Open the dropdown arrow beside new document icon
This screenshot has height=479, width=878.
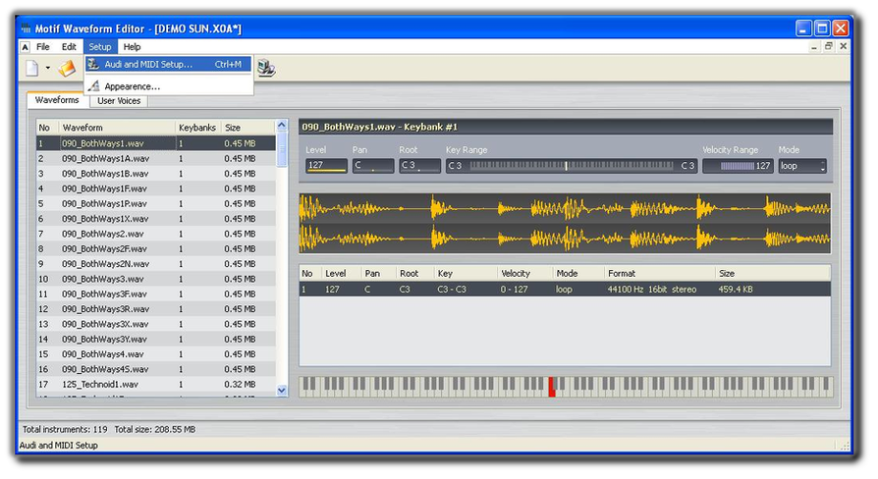click(48, 68)
